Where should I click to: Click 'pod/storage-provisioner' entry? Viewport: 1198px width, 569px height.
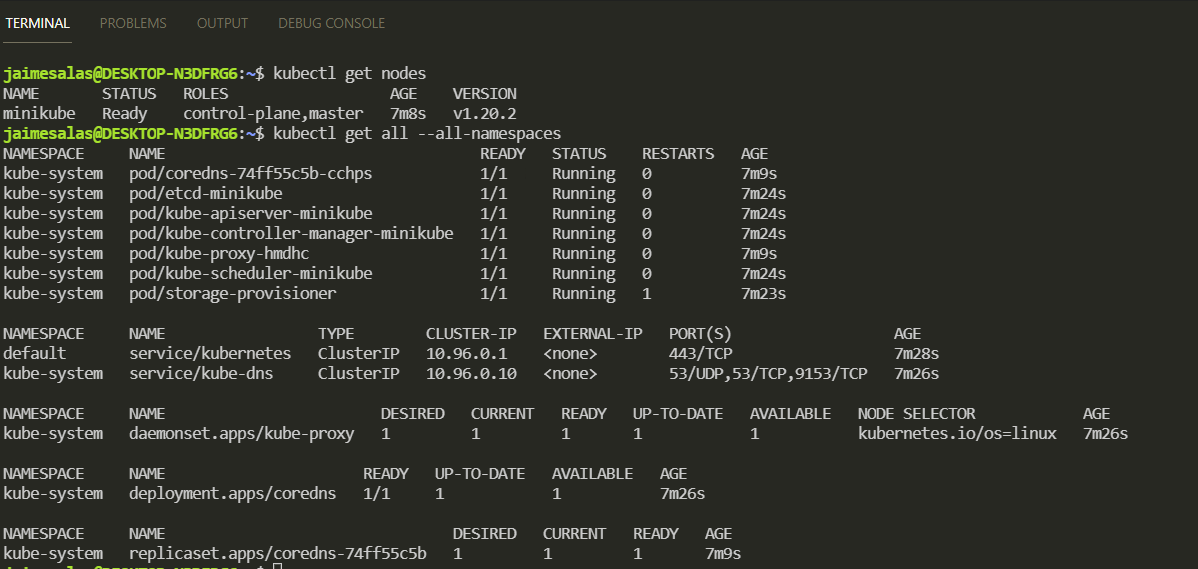[x=232, y=293]
